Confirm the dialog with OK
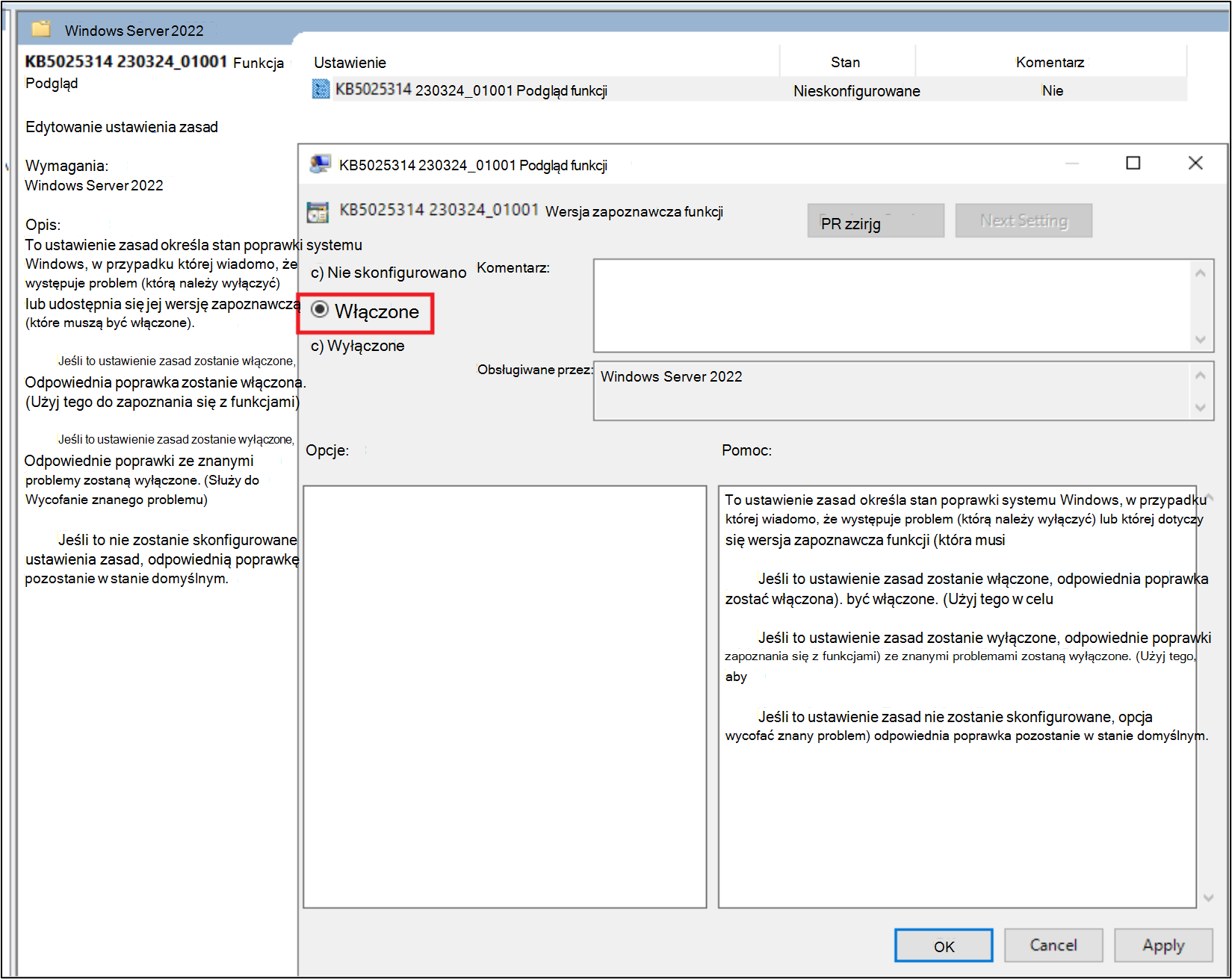The width and height of the screenshot is (1232, 979). [944, 946]
